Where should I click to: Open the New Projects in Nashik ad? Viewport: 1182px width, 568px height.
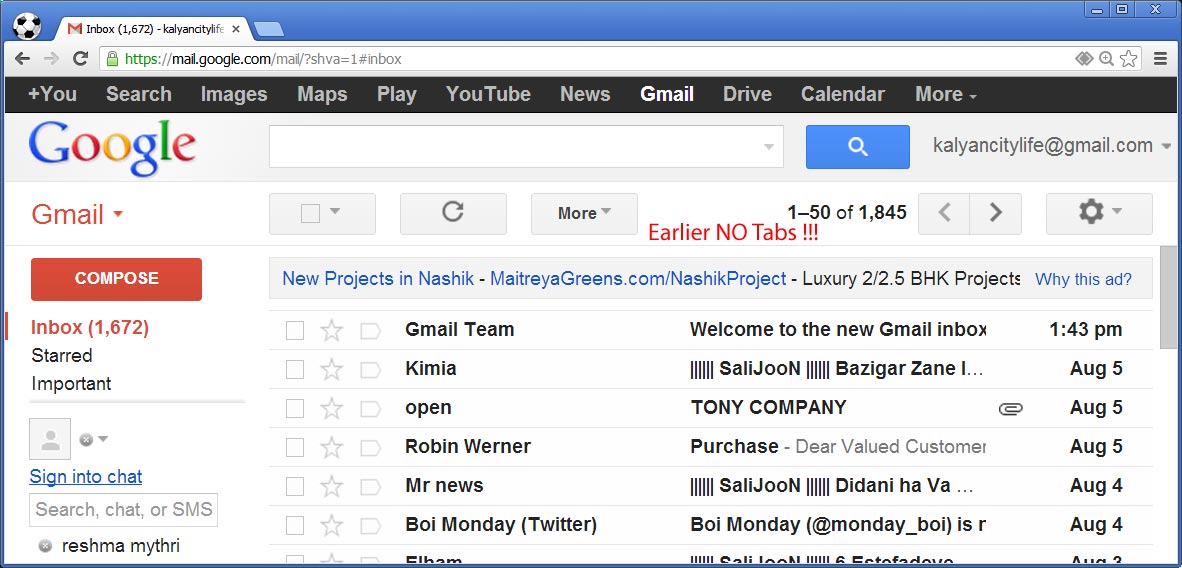(x=378, y=279)
